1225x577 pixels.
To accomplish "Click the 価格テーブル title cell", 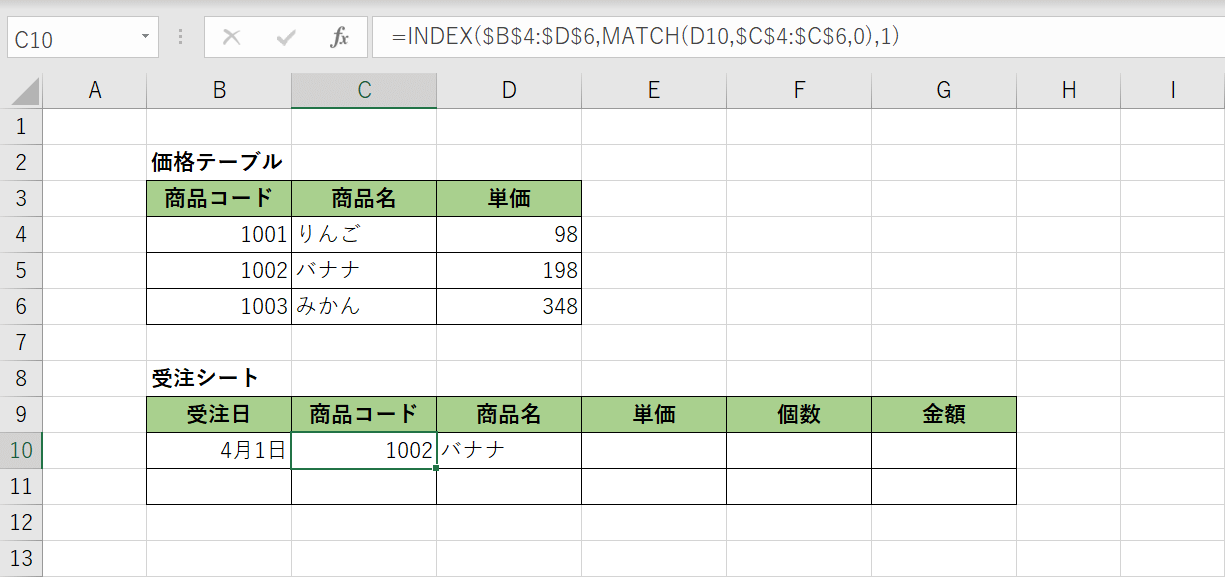I will pyautogui.click(x=217, y=162).
